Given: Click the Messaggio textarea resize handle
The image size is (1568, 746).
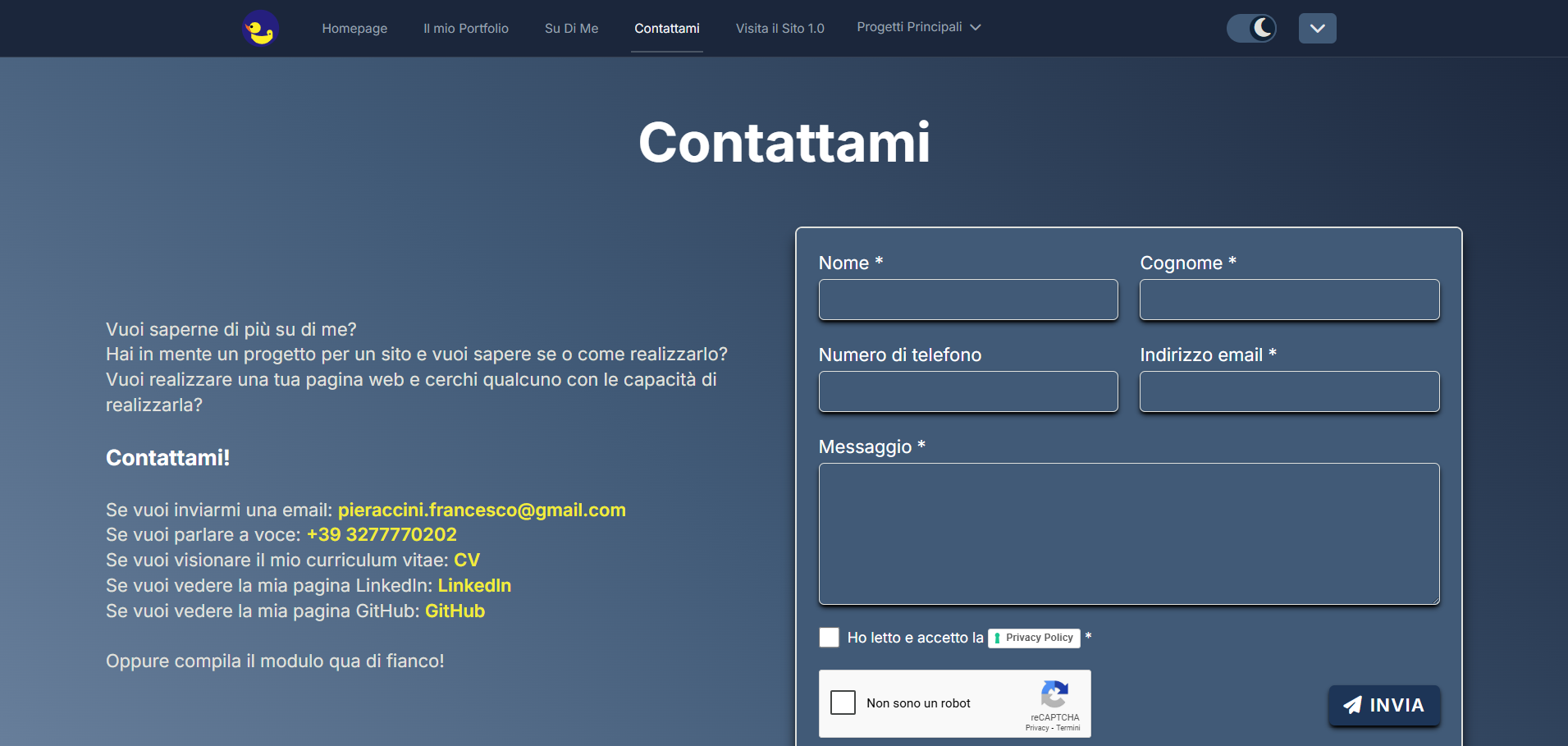Looking at the screenshot, I should click(1434, 600).
